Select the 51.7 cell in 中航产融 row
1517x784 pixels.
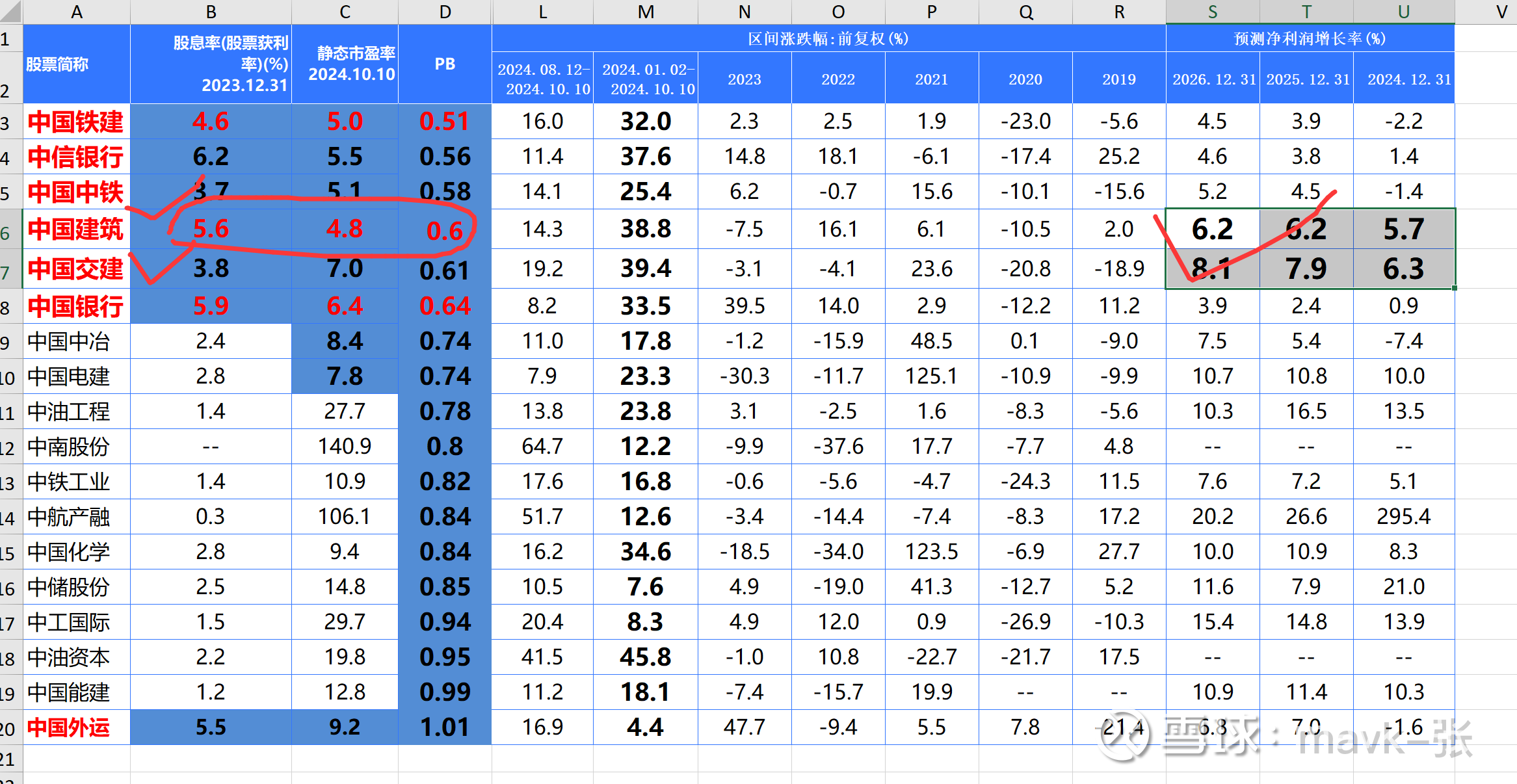(542, 517)
